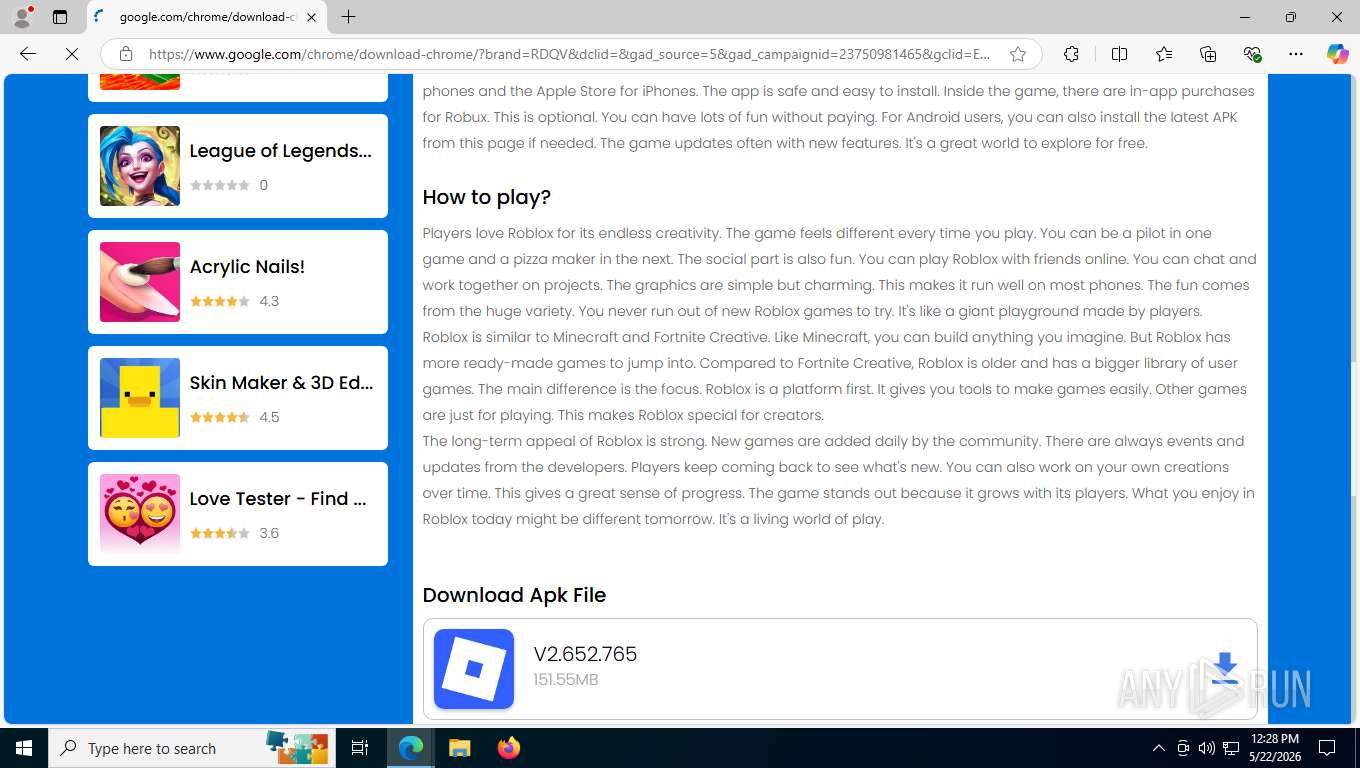Click the Acrylic Nails 4.3 star rating
The image size is (1360, 768).
pyautogui.click(x=220, y=301)
